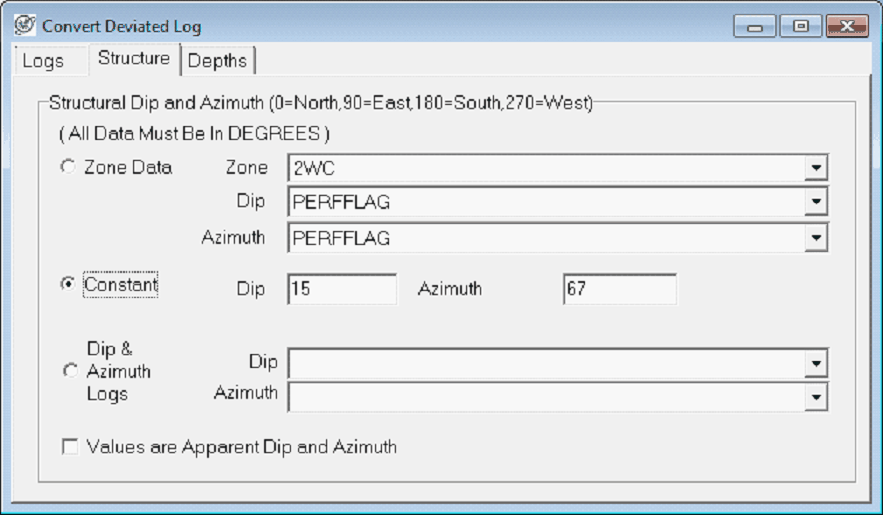Image resolution: width=884 pixels, height=516 pixels.
Task: Maximize the Convert Deviated Log window
Action: coord(801,26)
